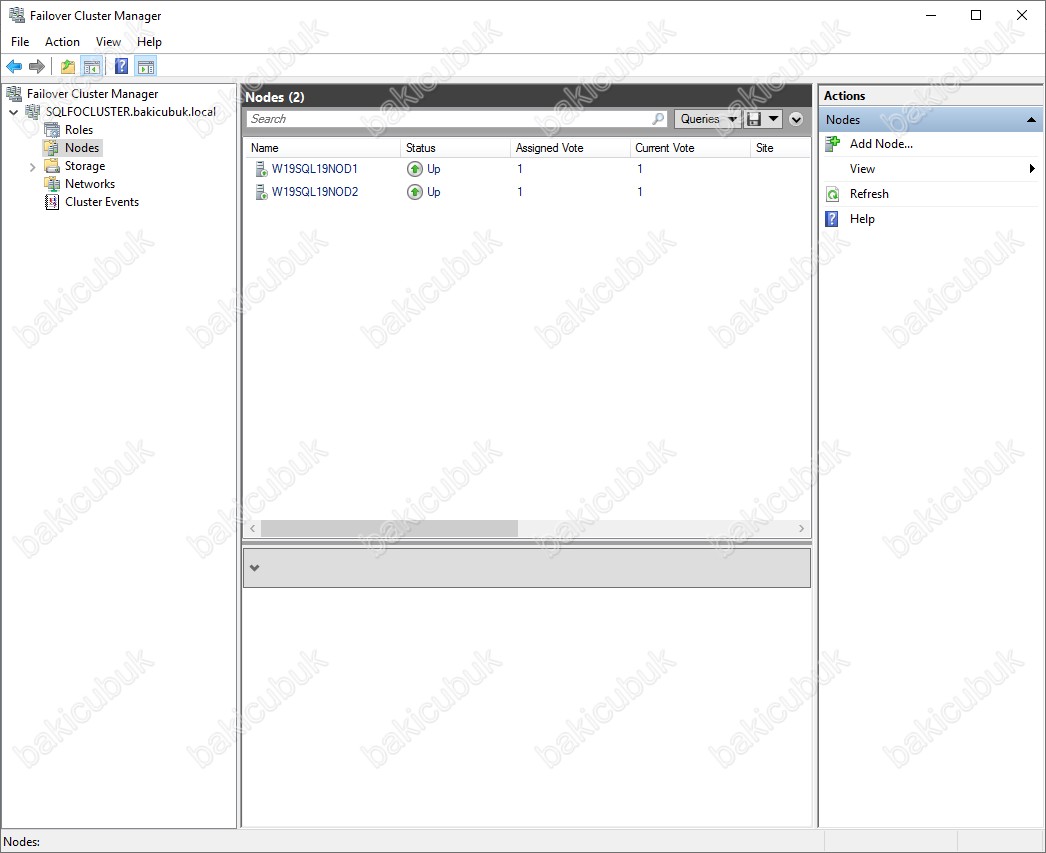Image resolution: width=1046 pixels, height=853 pixels.
Task: Click Refresh in the Actions pane
Action: 869,194
